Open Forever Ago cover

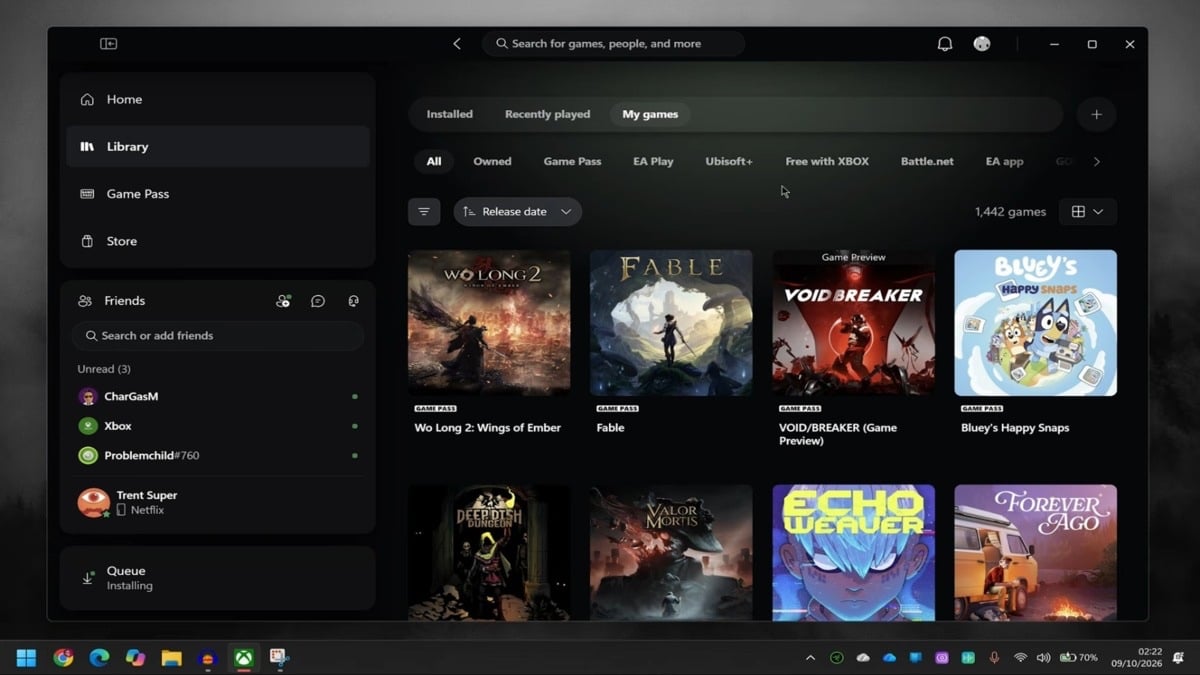tap(1035, 552)
